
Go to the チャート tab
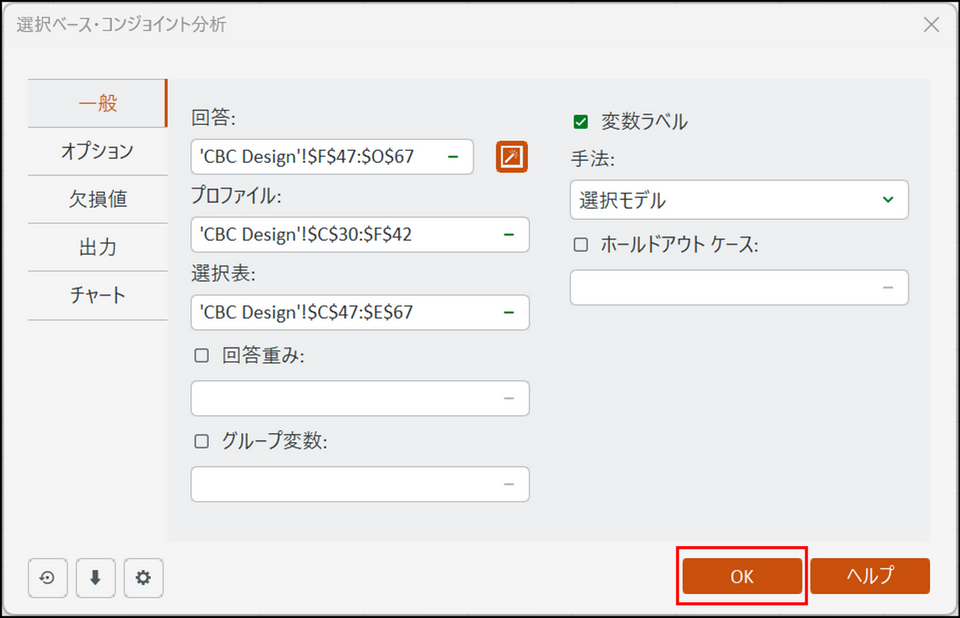pos(97,295)
